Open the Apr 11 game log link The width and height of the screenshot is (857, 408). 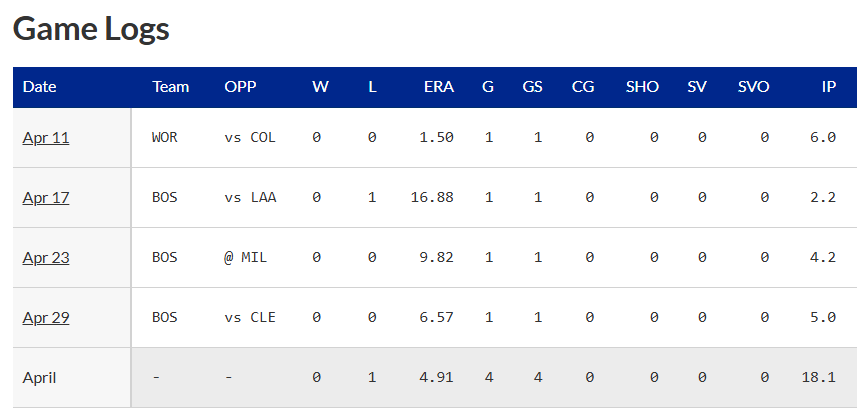(46, 137)
